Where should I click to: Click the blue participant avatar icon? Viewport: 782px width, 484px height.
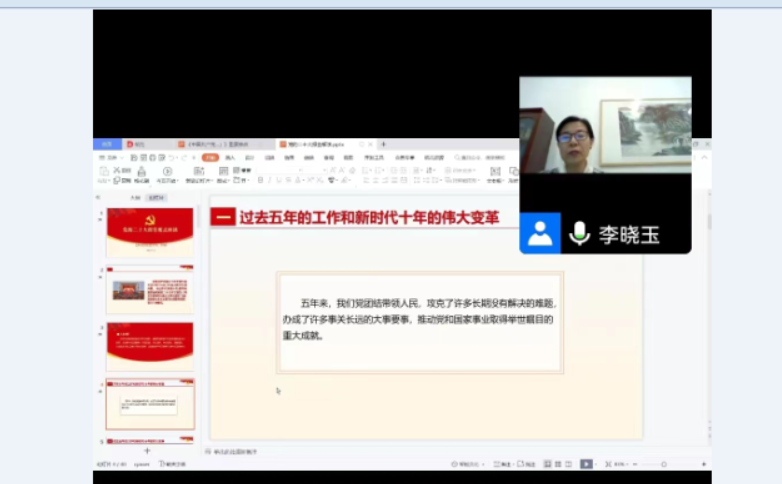click(540, 234)
